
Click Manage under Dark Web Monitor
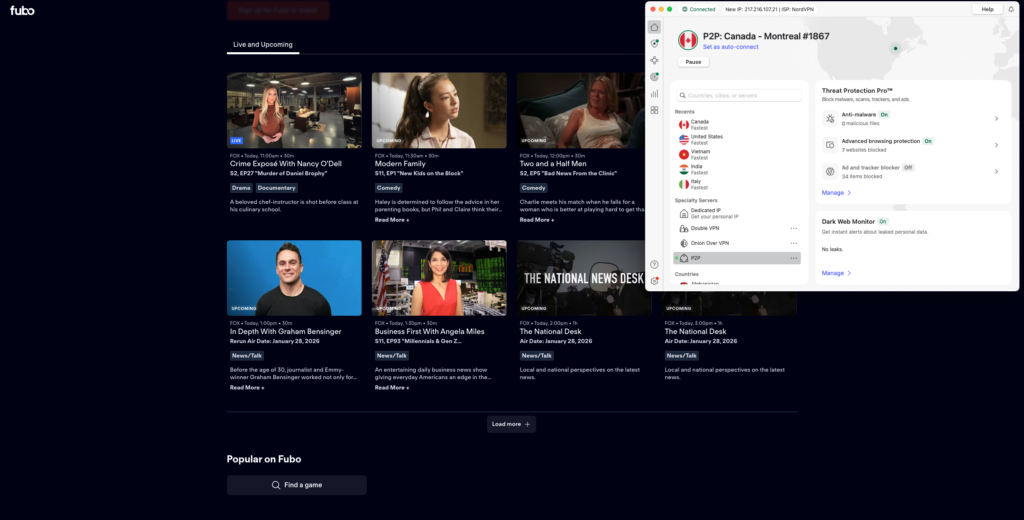coord(837,273)
